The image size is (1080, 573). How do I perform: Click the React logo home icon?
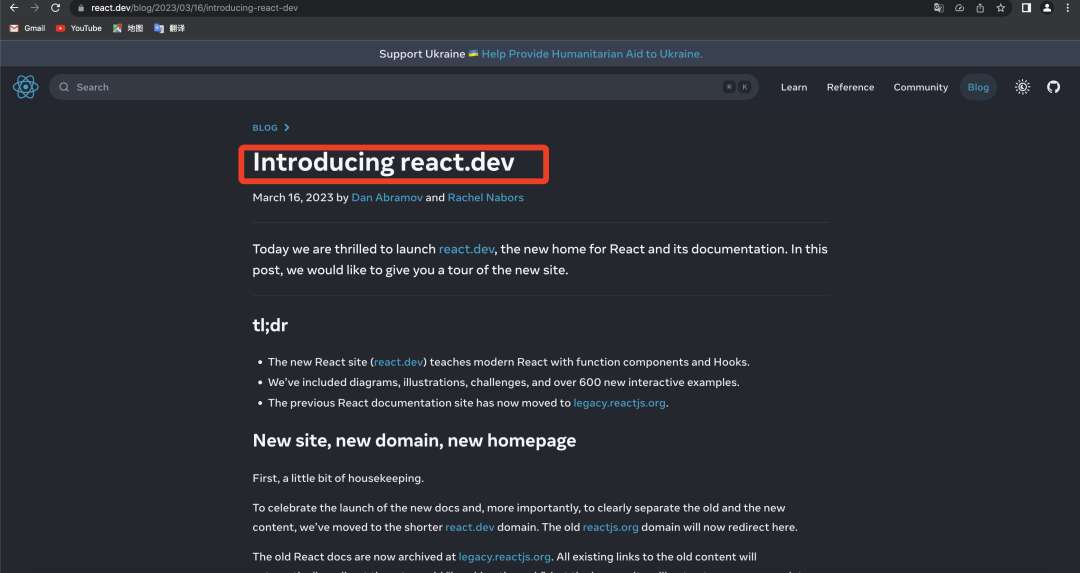click(x=25, y=87)
